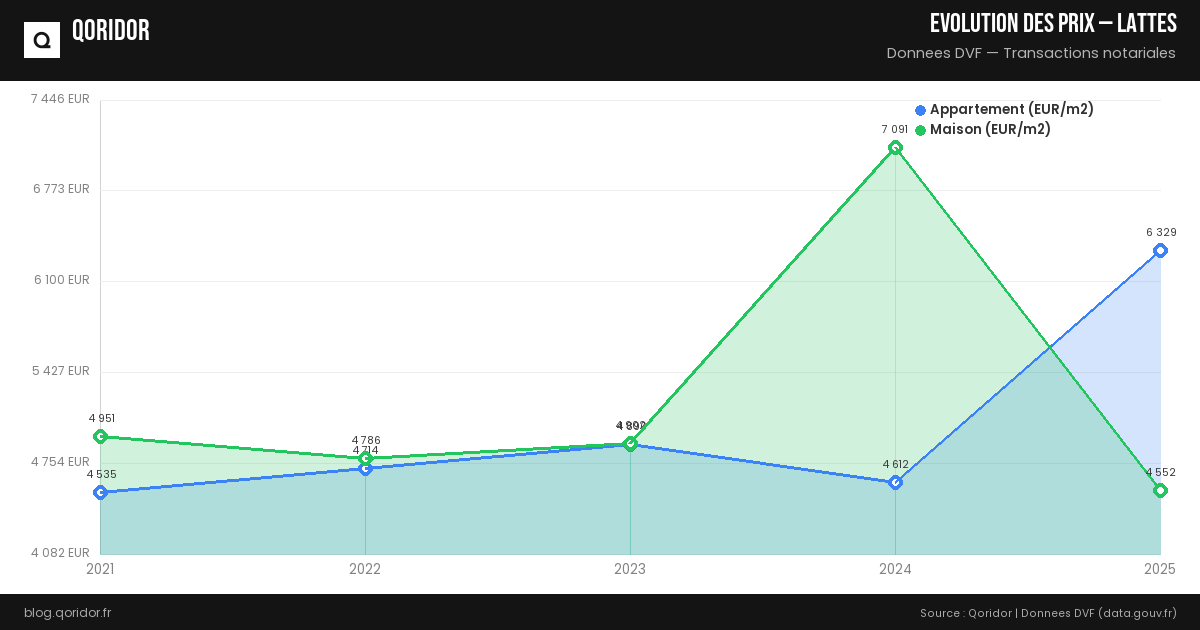Click the 2023 x-axis year label
This screenshot has height=630, width=1200.
630,569
